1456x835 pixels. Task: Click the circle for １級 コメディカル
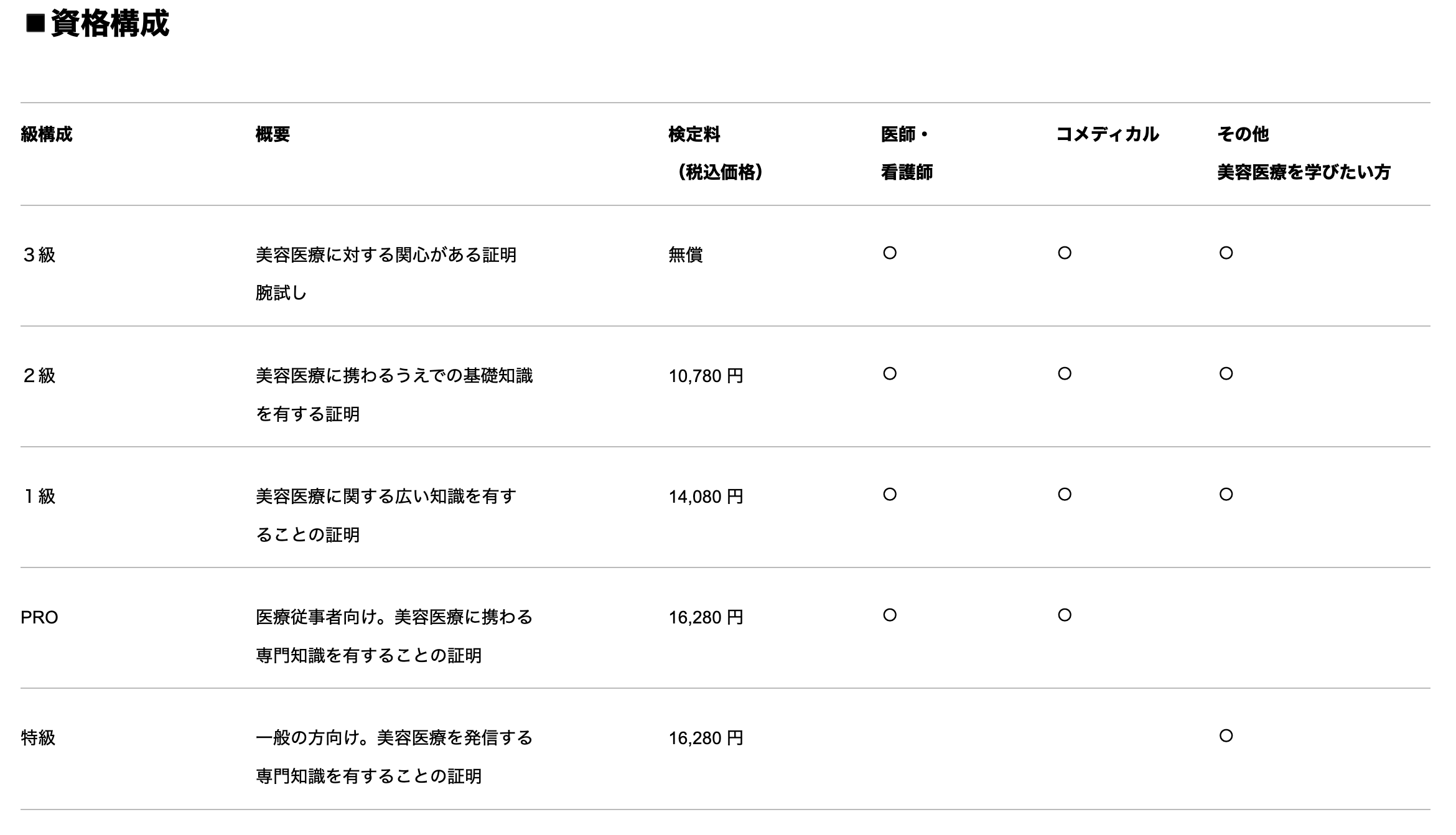(x=1065, y=495)
